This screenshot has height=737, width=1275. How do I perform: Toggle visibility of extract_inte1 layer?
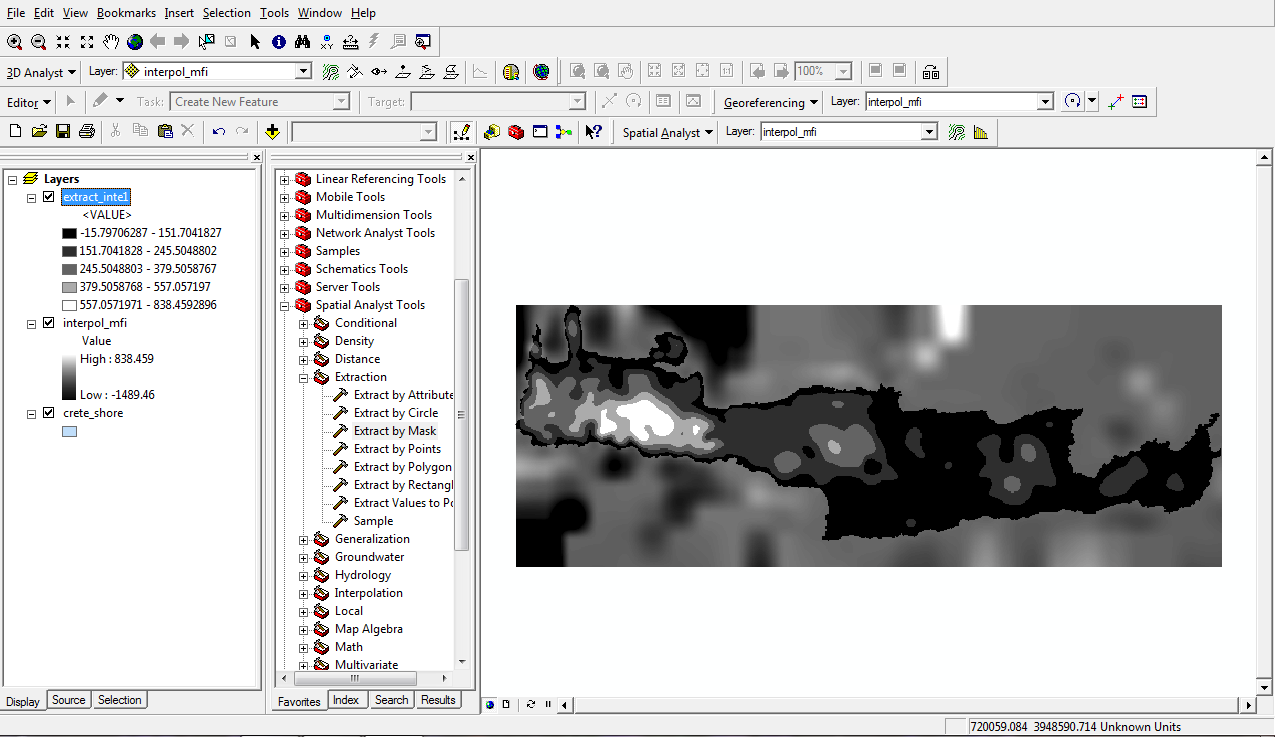pyautogui.click(x=48, y=197)
